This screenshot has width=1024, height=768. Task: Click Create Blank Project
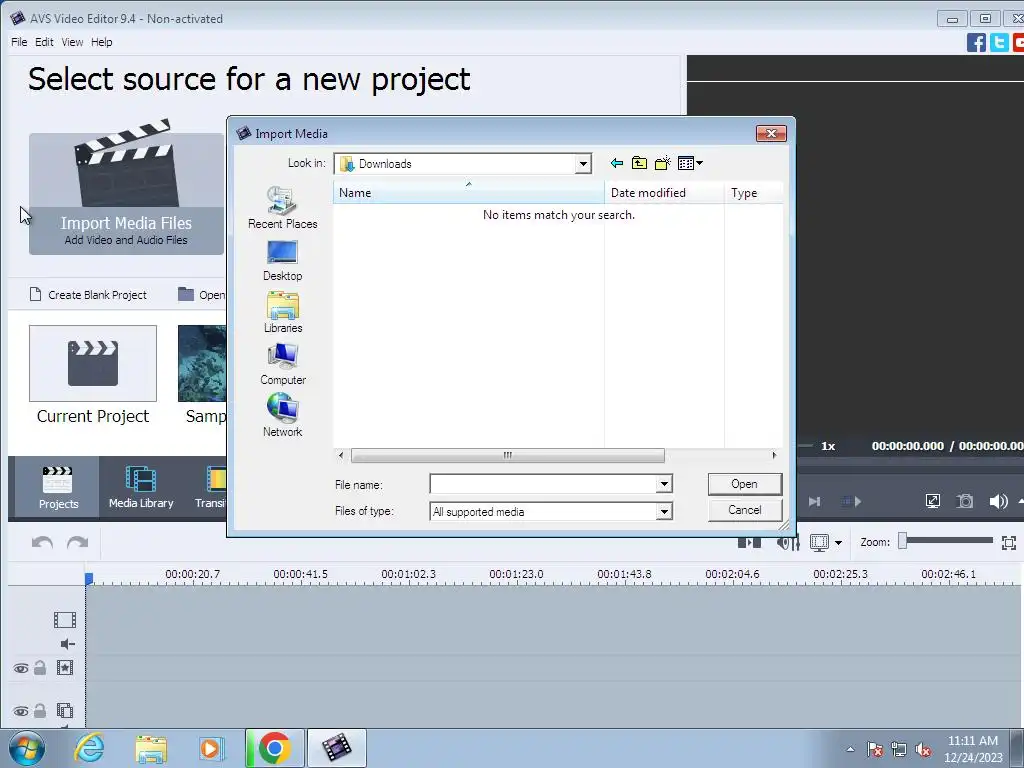tap(88, 295)
